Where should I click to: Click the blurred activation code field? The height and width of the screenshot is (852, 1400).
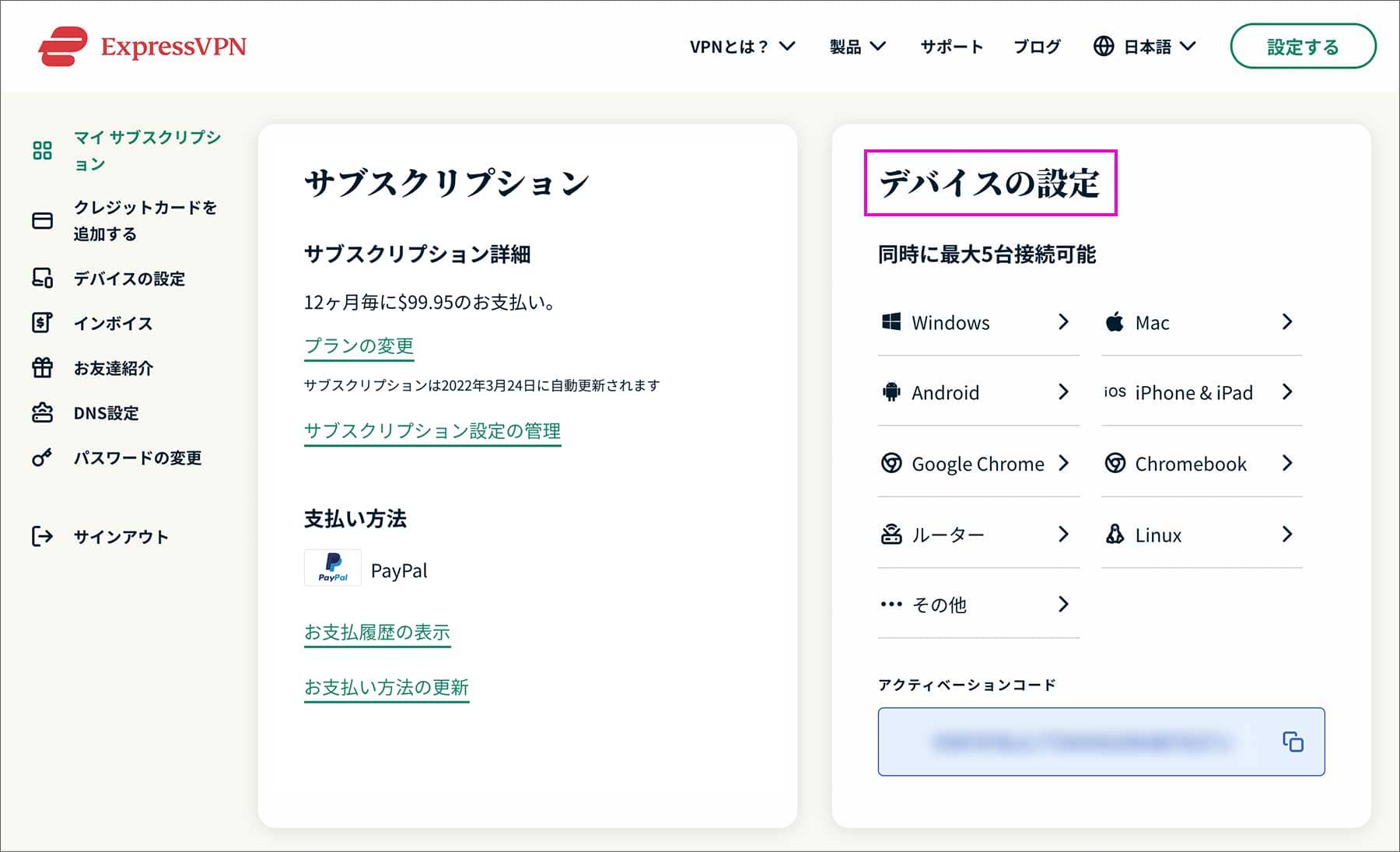1101,742
